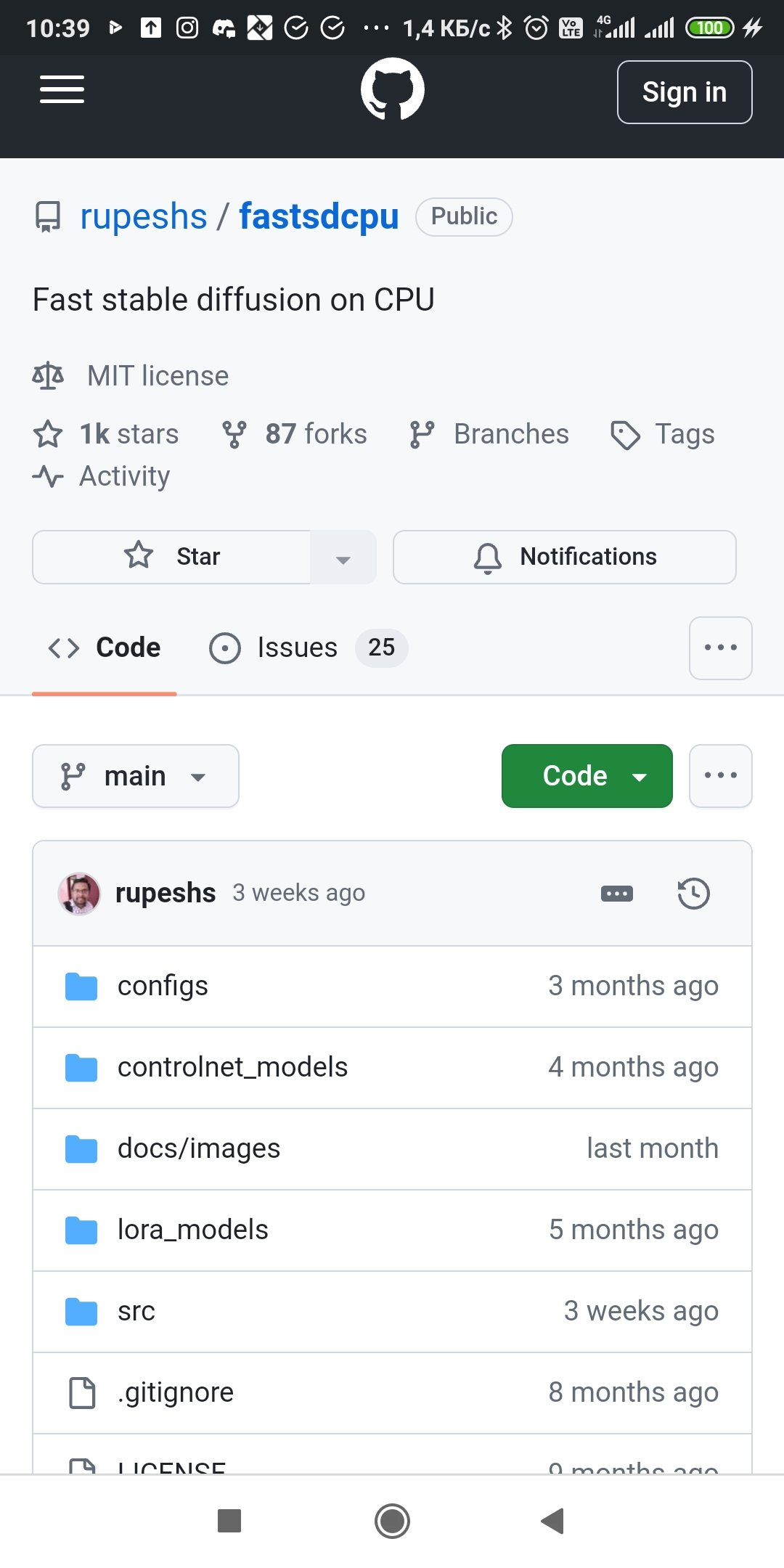Tap the Android back triangle button
The width and height of the screenshot is (784, 1568).
tap(553, 1521)
